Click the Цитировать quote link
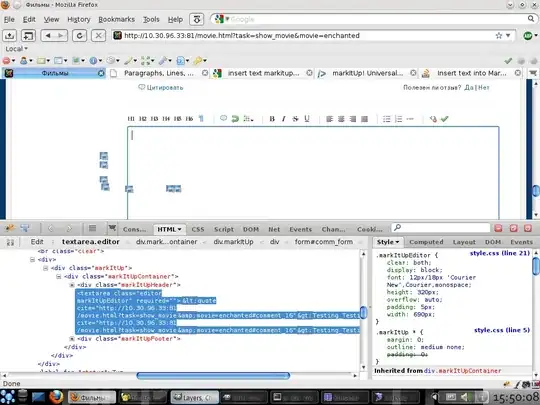The image size is (540, 405). pos(161,87)
